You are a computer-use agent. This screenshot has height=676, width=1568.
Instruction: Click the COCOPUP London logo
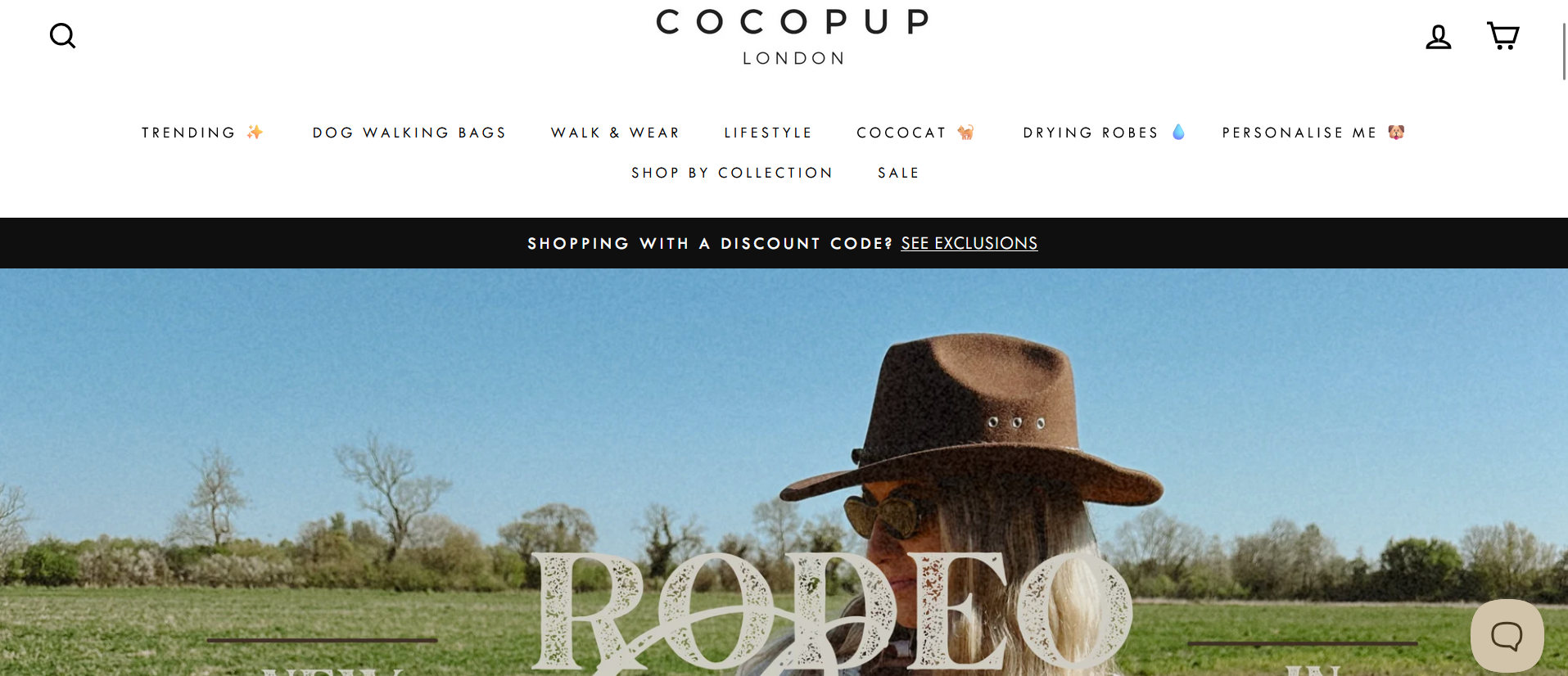793,36
